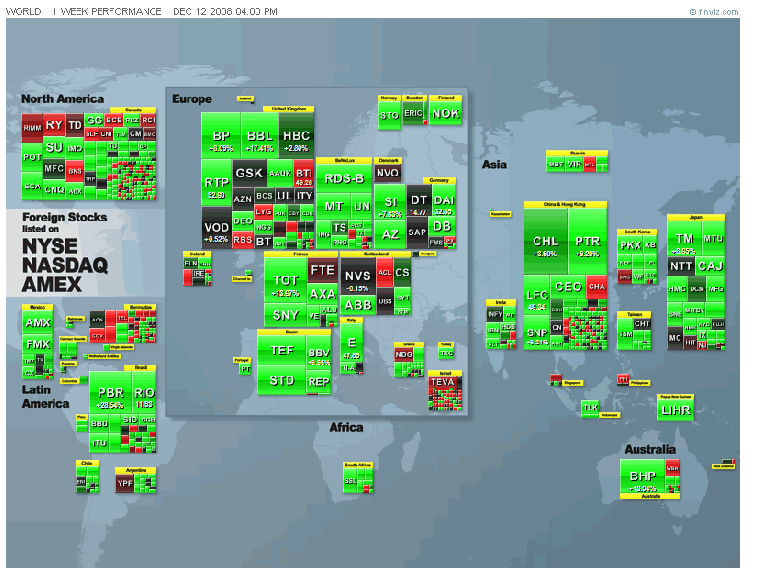757x585 pixels.
Task: Click the NTT stock tile
Action: point(681,266)
